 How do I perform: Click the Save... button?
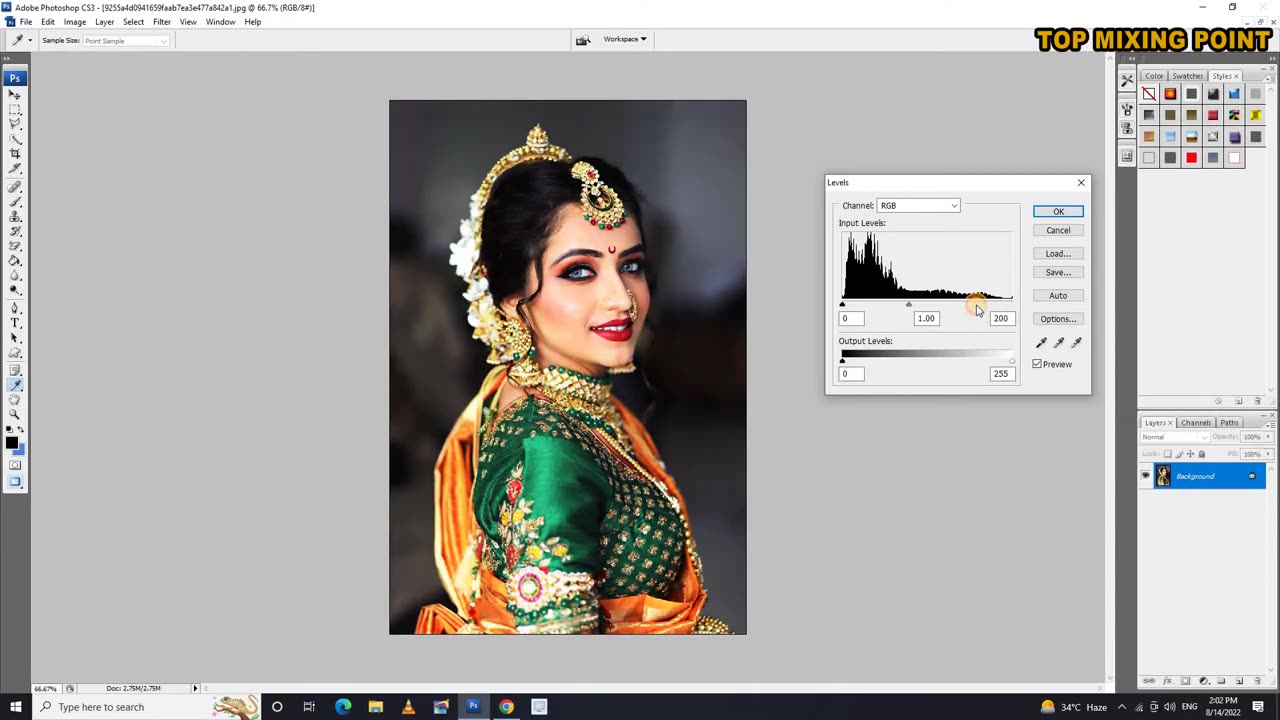(1058, 272)
